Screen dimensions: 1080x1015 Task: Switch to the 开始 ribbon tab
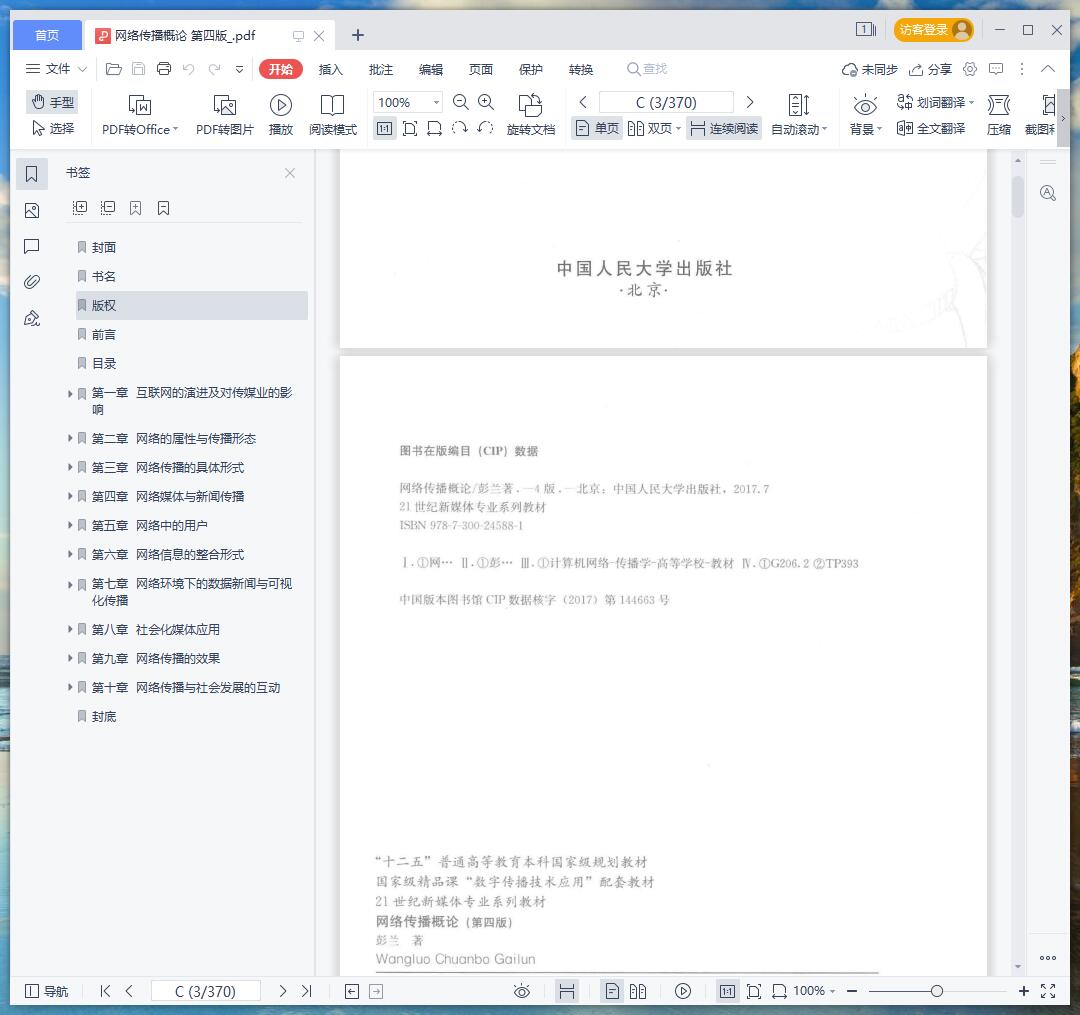tap(281, 69)
